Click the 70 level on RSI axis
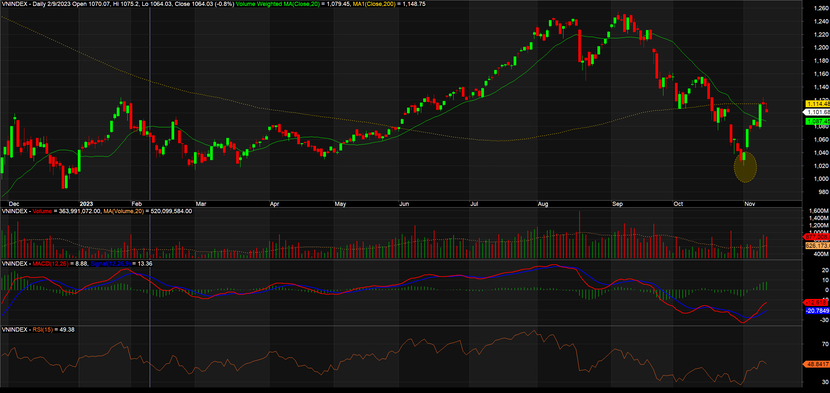 [x=824, y=344]
